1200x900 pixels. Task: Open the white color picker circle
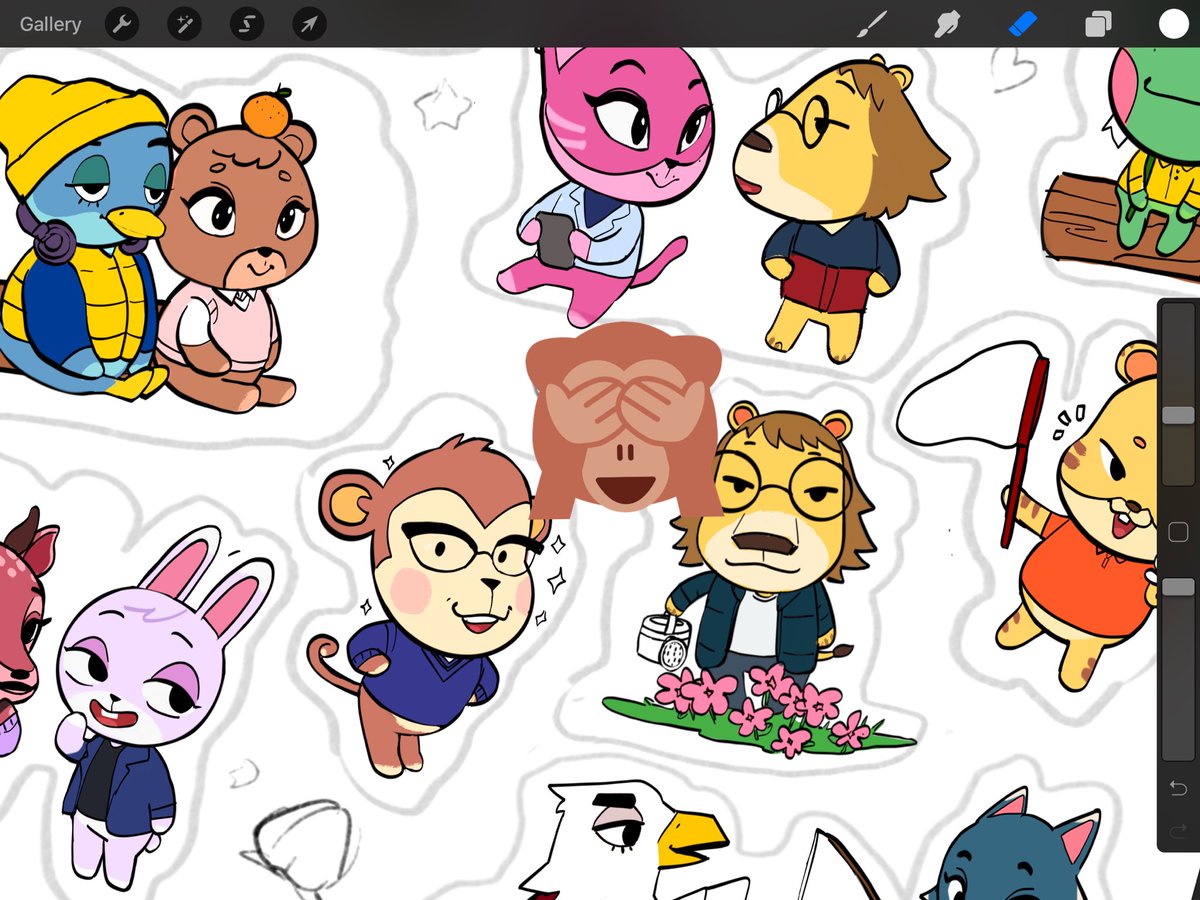(1173, 24)
